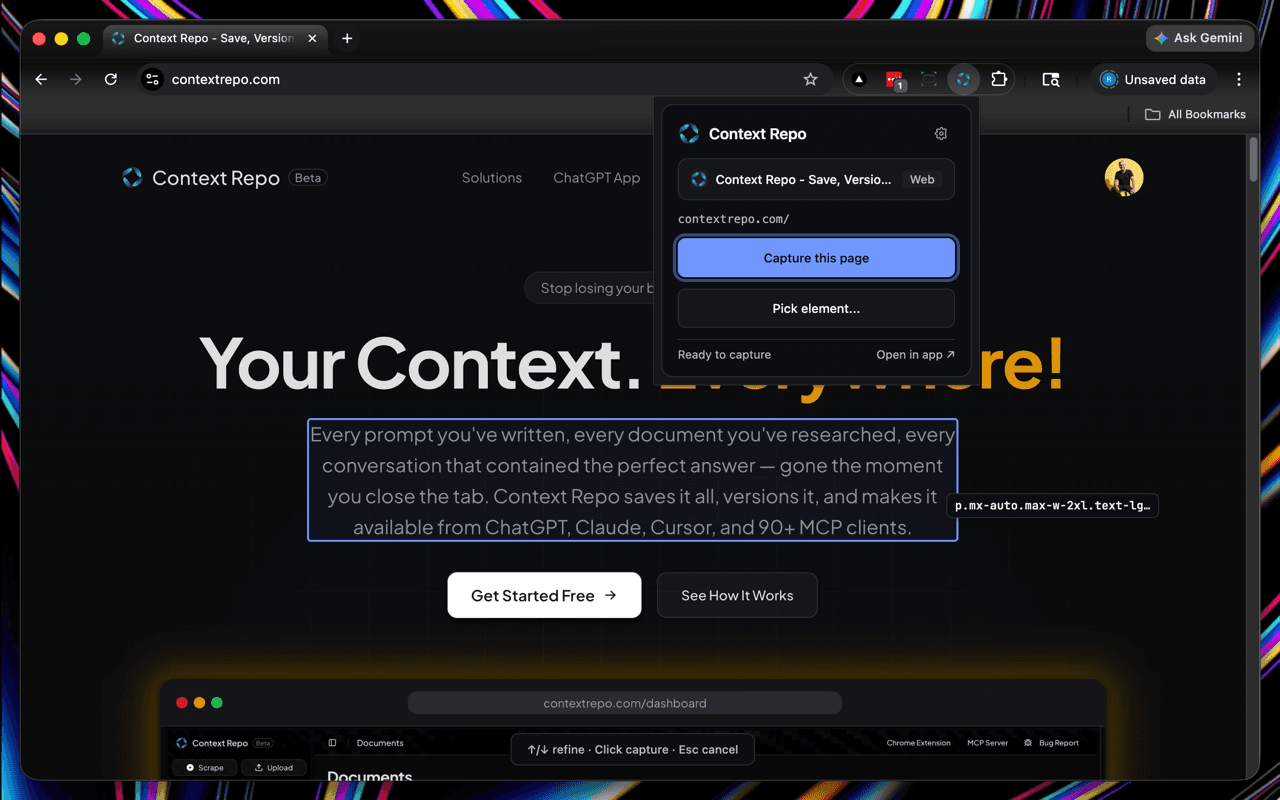Click the contextrepo.com/dashboard preview URL bar
The width and height of the screenshot is (1280, 800).
pyautogui.click(x=625, y=703)
